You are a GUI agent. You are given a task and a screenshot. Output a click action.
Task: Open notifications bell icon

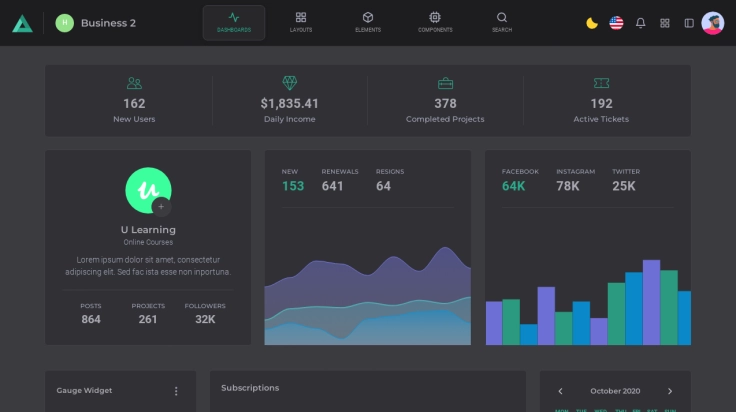click(641, 23)
